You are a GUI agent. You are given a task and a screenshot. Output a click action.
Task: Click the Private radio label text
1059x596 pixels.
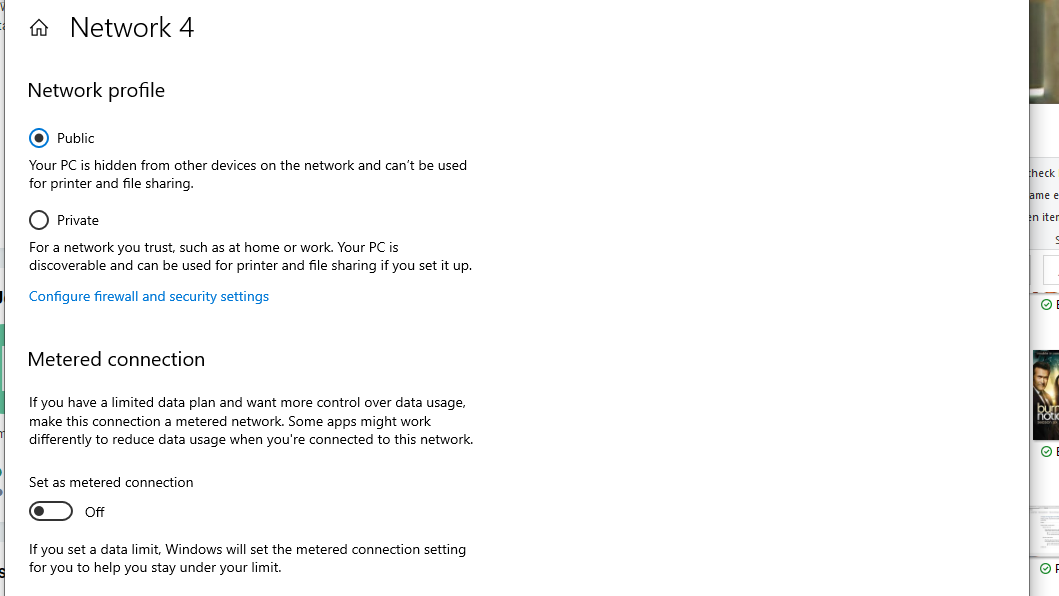[x=78, y=220]
